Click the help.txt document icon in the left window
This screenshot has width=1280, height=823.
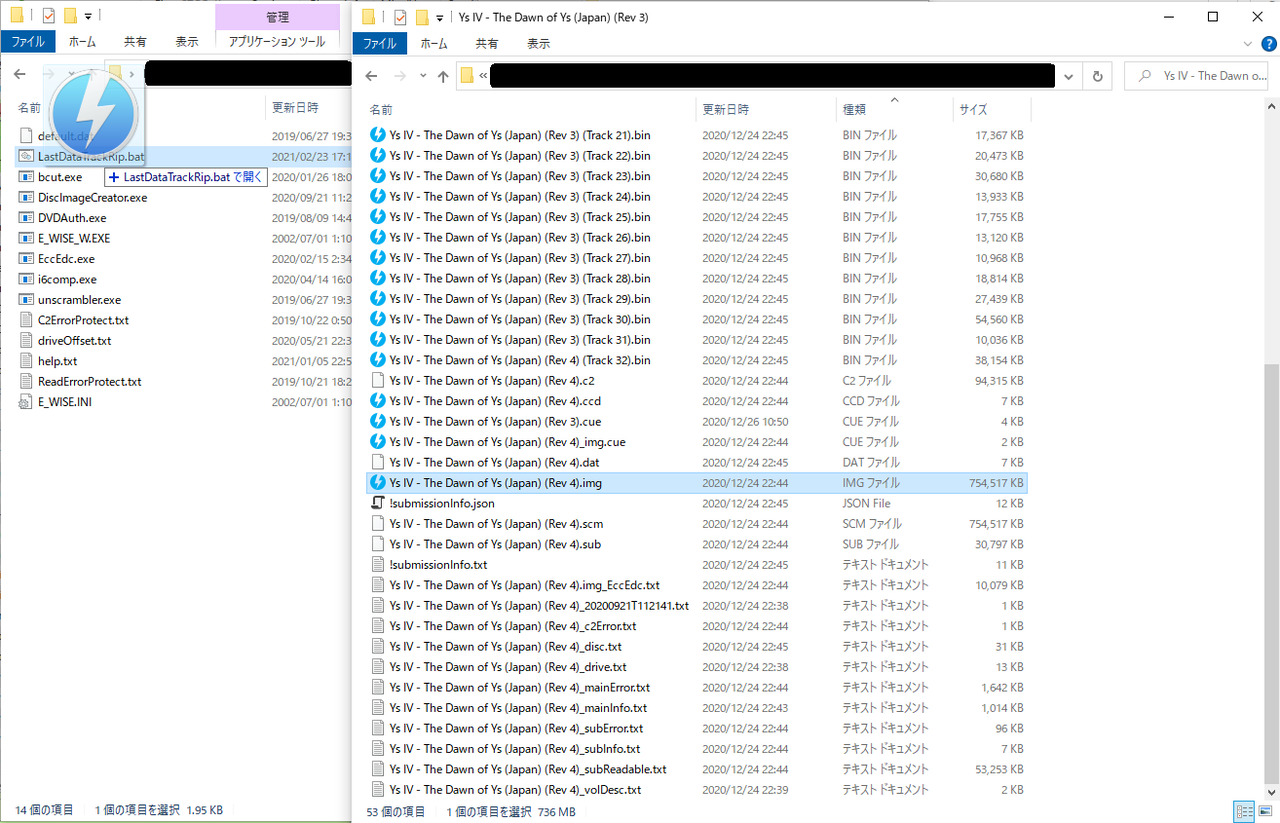click(x=27, y=361)
